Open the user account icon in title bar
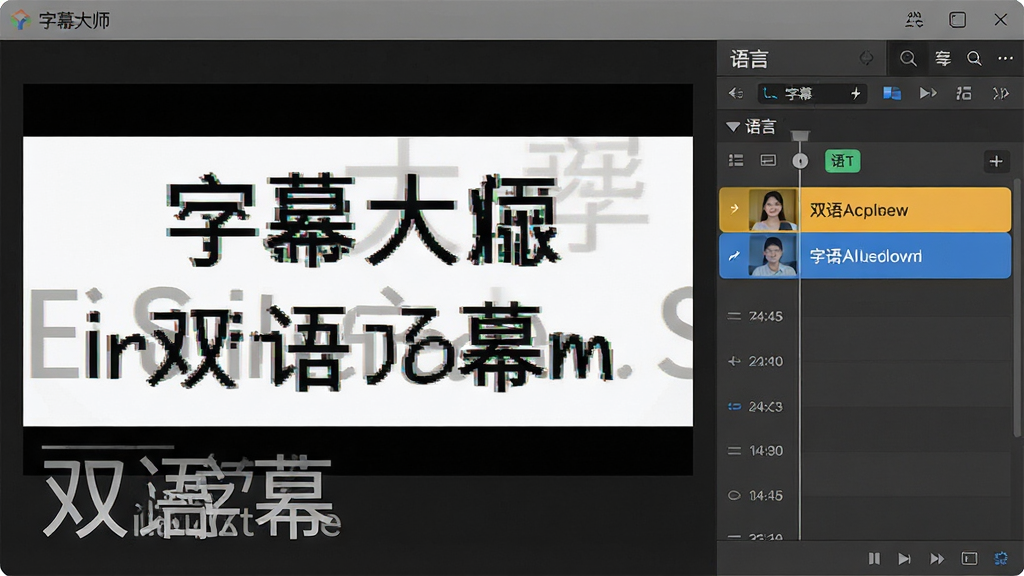This screenshot has width=1024, height=576. click(x=914, y=20)
